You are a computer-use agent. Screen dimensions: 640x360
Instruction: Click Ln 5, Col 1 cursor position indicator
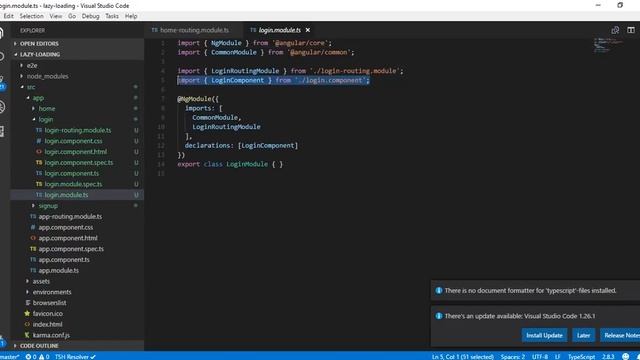pos(463,357)
